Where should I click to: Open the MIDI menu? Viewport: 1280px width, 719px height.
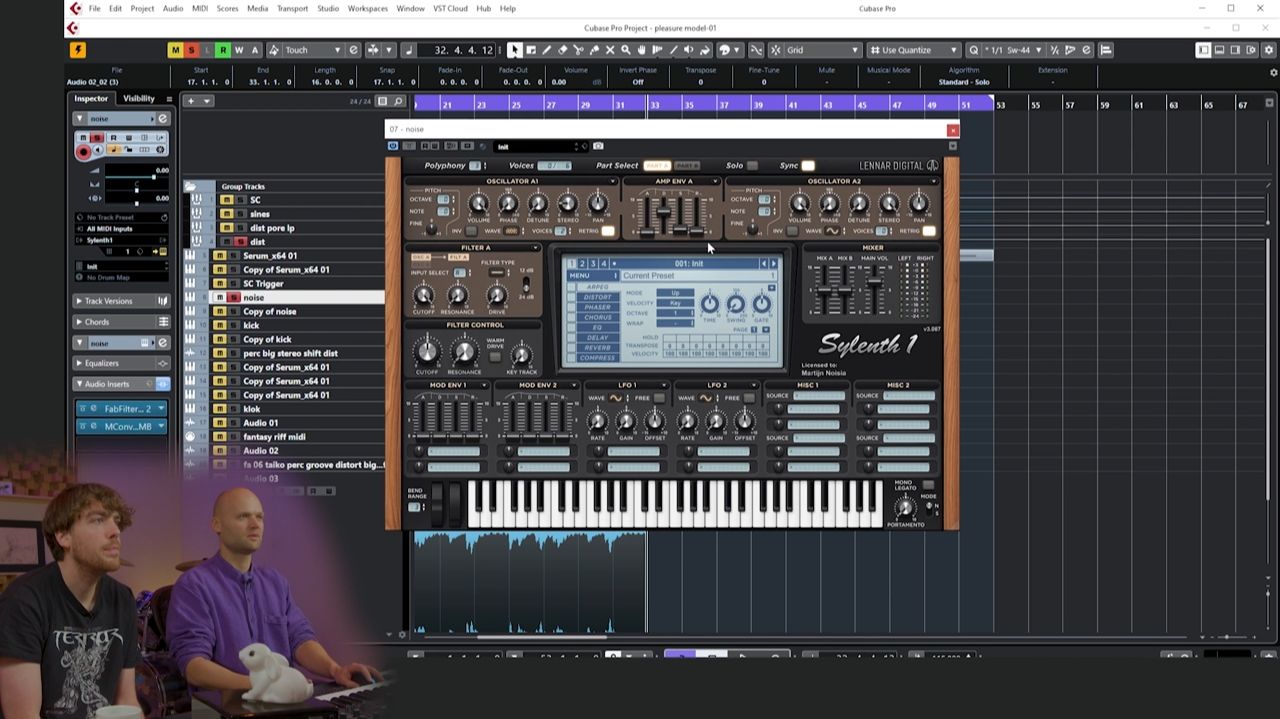point(199,8)
